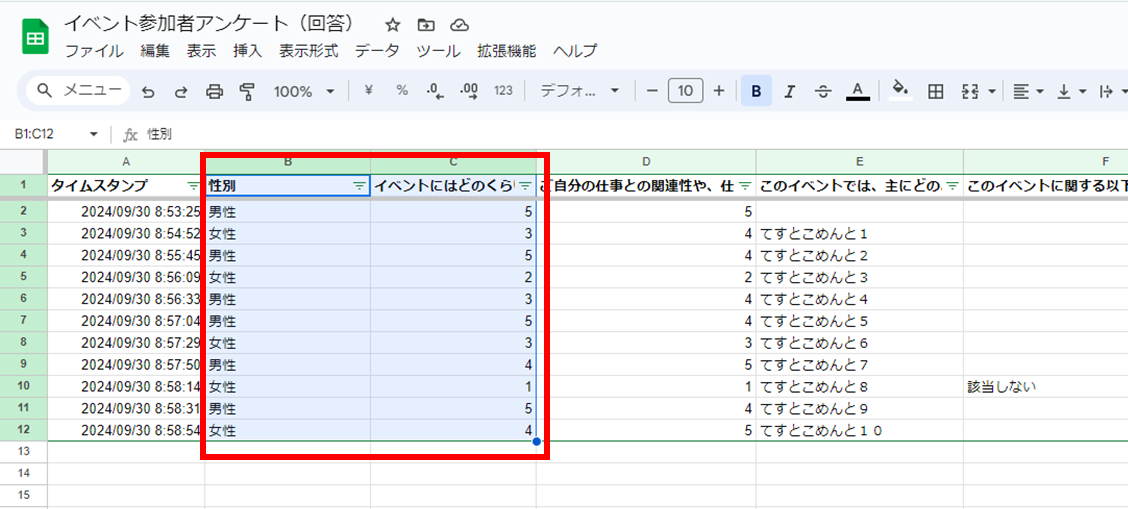Select row 5 header
This screenshot has height=509, width=1128.
pyautogui.click(x=24, y=278)
